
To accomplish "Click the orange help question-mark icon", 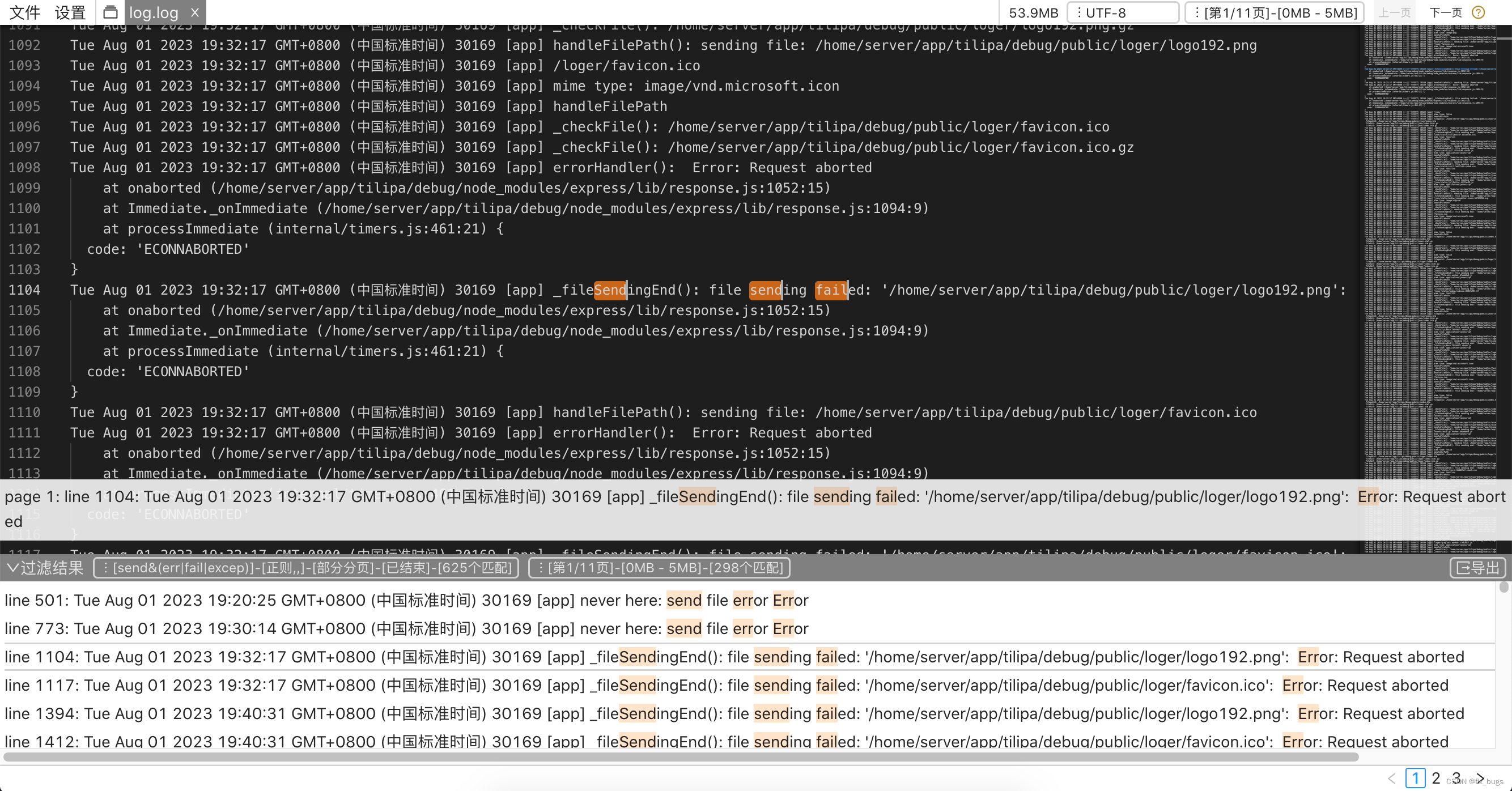I will point(1479,12).
